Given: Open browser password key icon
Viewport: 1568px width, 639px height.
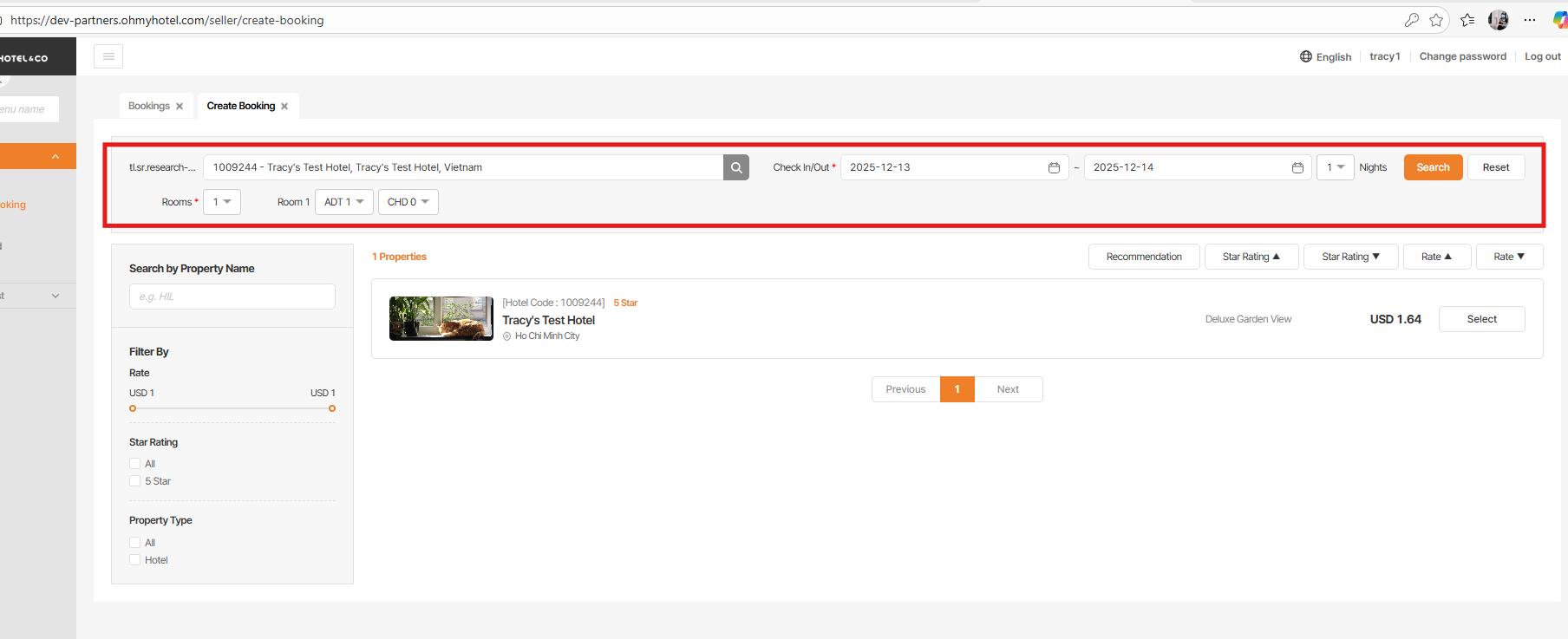Looking at the screenshot, I should [x=1412, y=20].
